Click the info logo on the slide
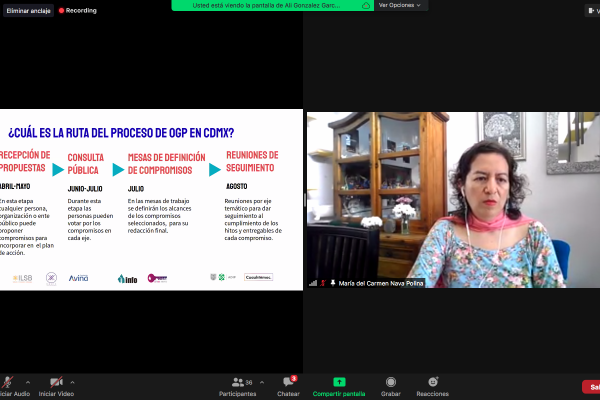This screenshot has width=600, height=400. [127, 279]
